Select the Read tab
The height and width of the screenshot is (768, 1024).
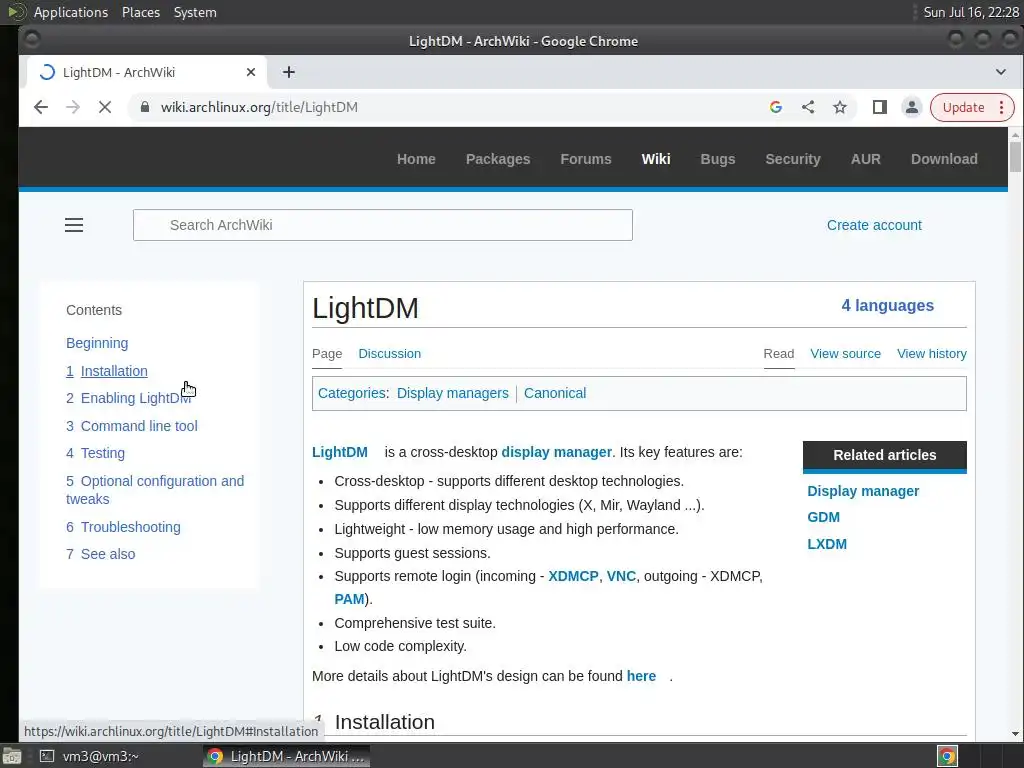click(x=778, y=353)
